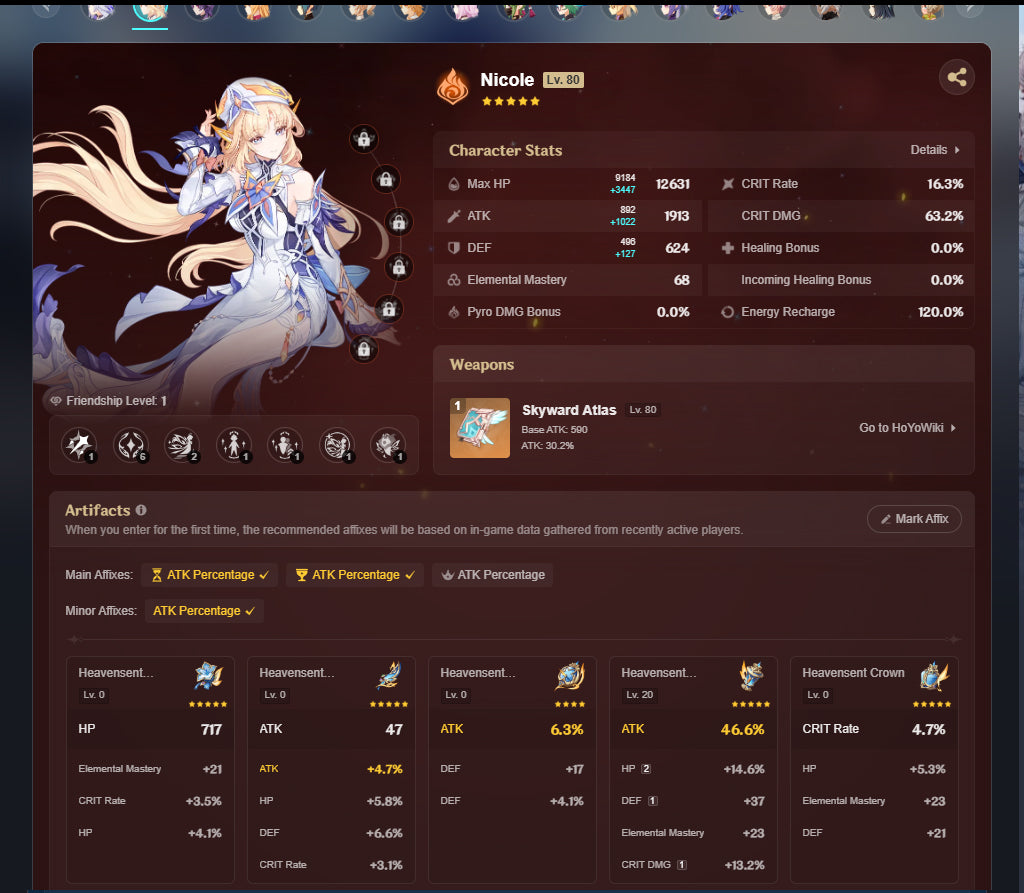Click the fifth locked constellation from top
Screen dimensions: 1024x893
coord(389,309)
